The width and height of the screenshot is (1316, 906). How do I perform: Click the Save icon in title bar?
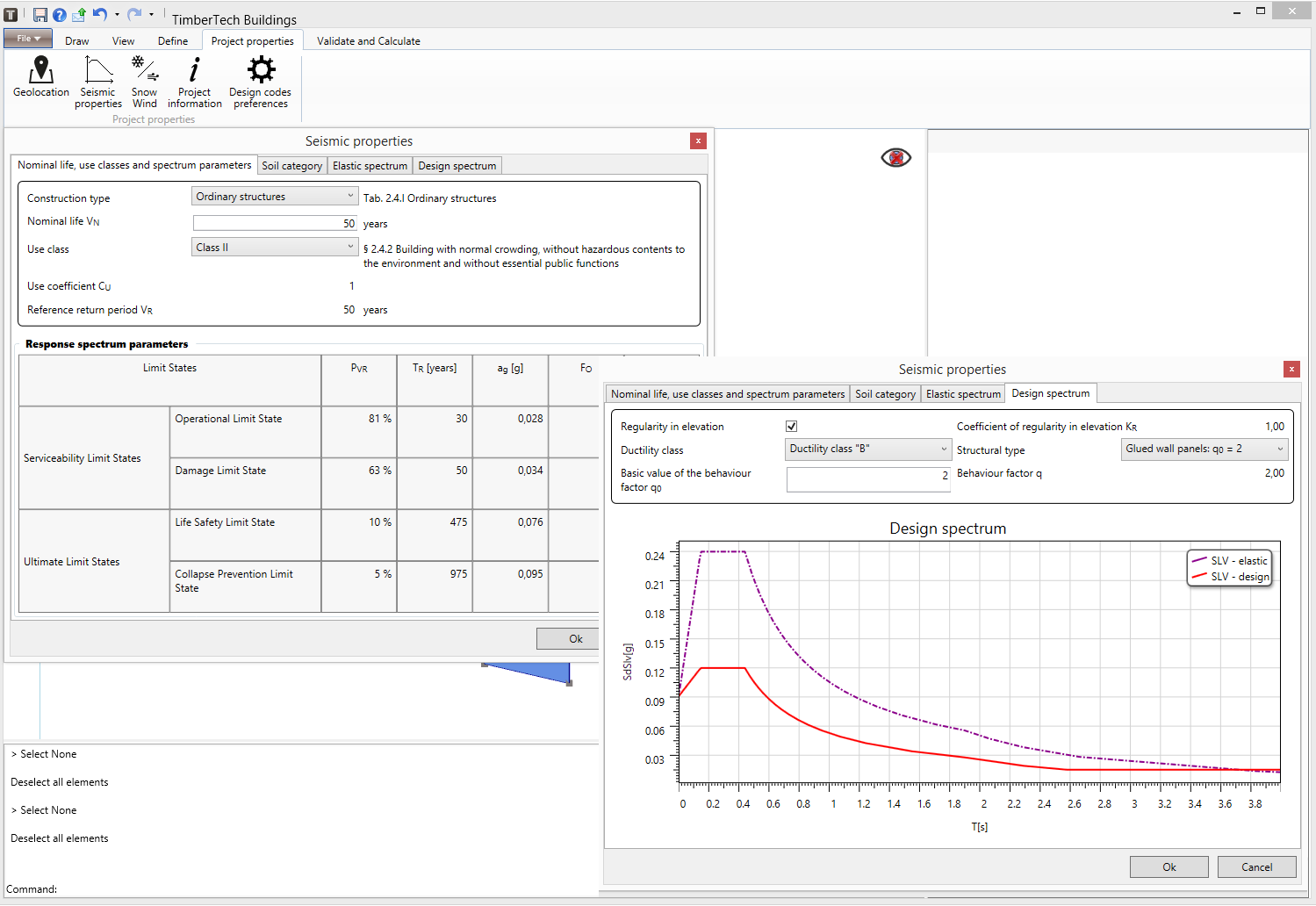[x=40, y=15]
